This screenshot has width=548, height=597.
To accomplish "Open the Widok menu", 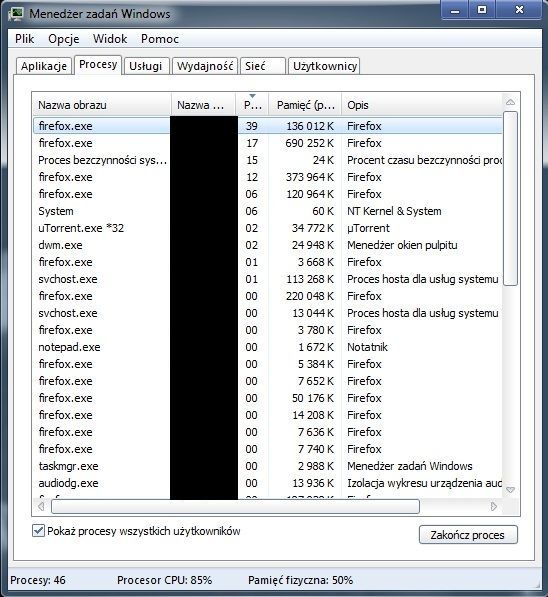I will [110, 39].
